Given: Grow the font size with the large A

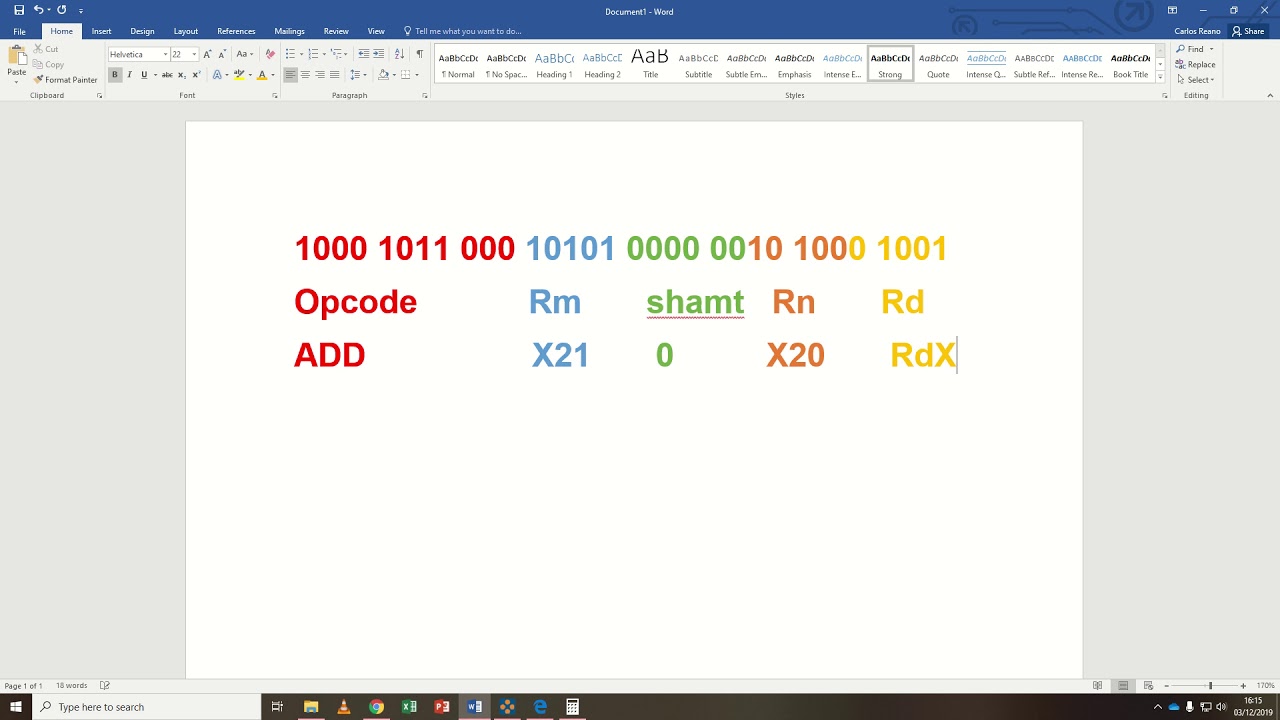Looking at the screenshot, I should 207,54.
